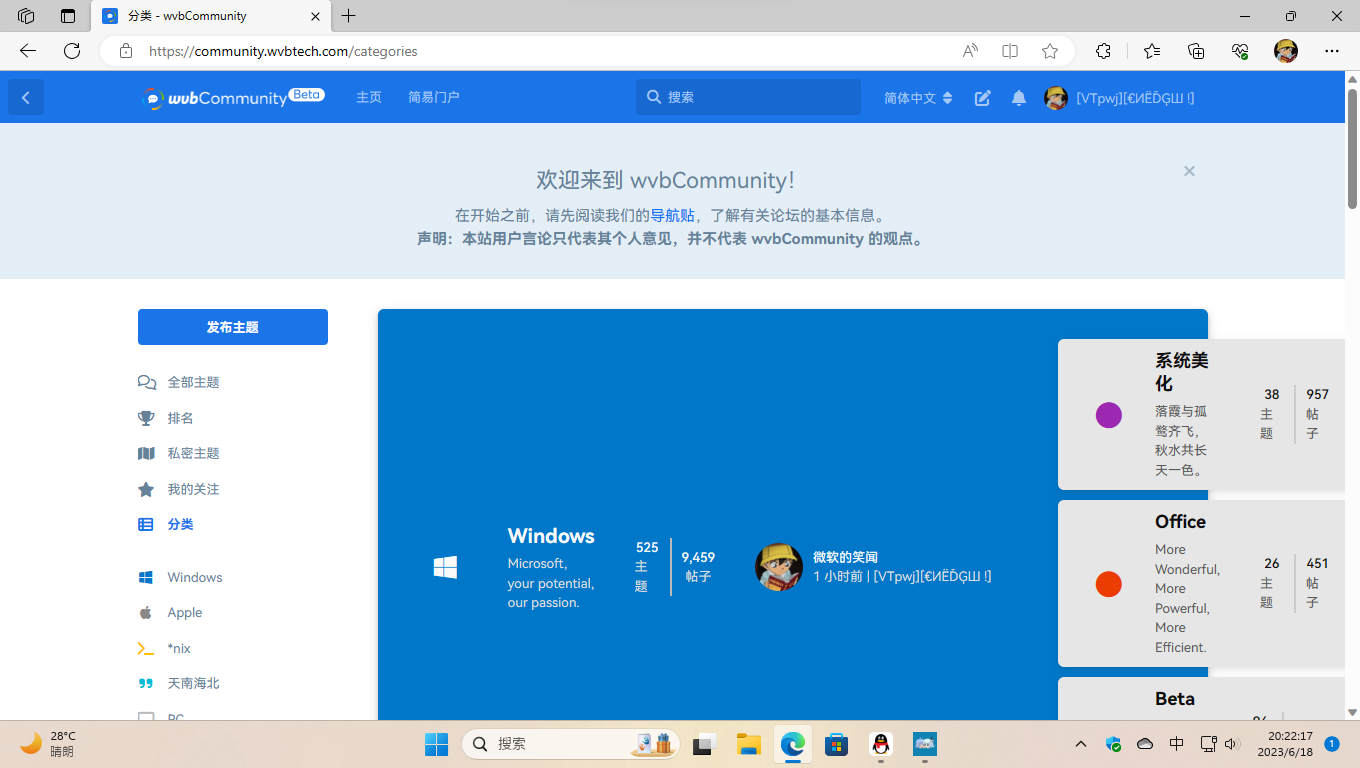Click 9,459 帖子 count in Windows card
Image resolution: width=1360 pixels, height=768 pixels.
pos(698,567)
